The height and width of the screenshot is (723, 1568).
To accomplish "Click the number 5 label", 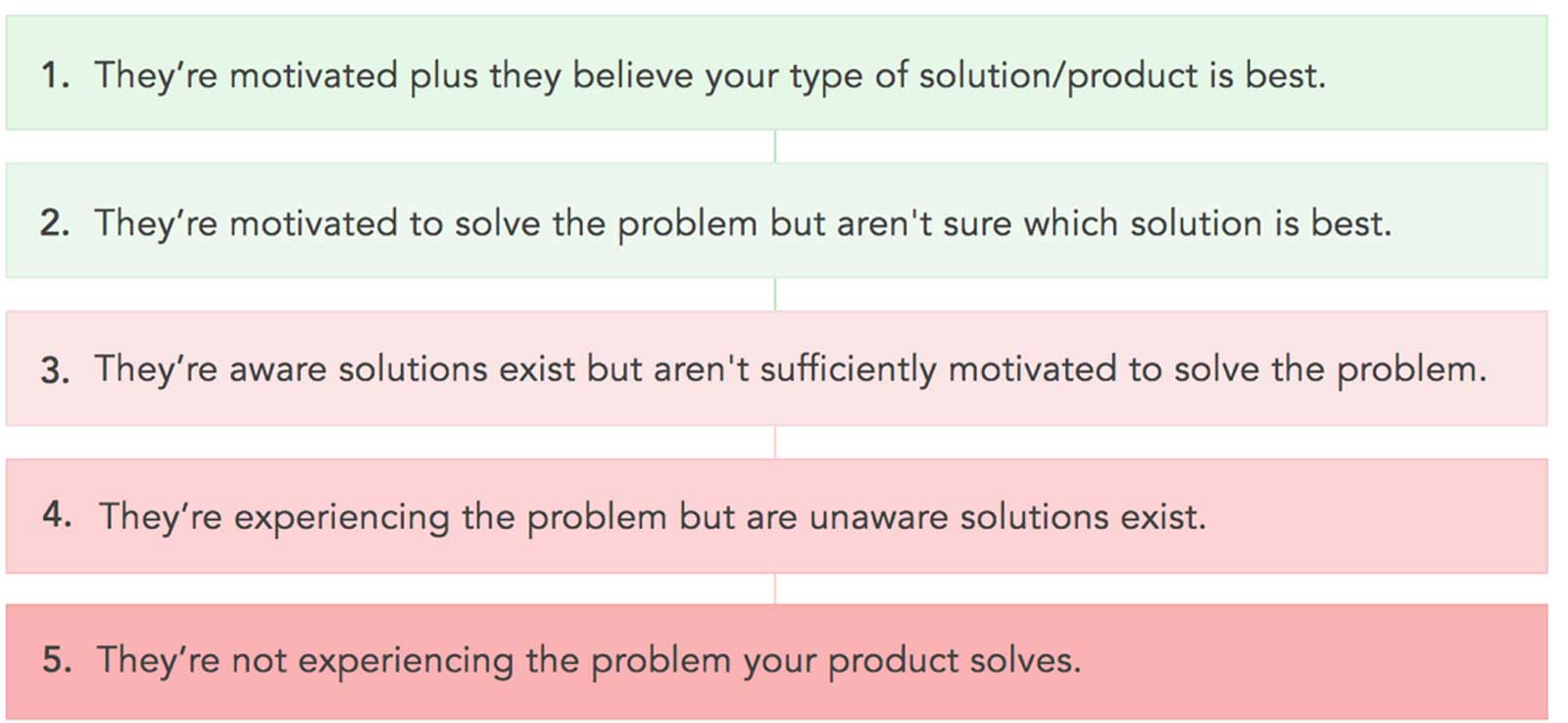I will pos(57,659).
